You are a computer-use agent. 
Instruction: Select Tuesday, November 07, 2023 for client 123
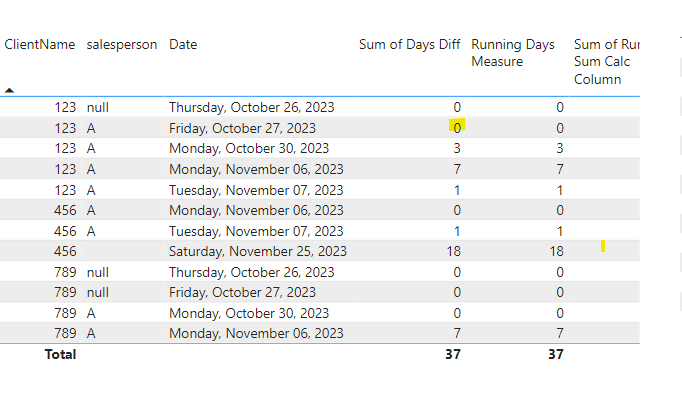256,190
